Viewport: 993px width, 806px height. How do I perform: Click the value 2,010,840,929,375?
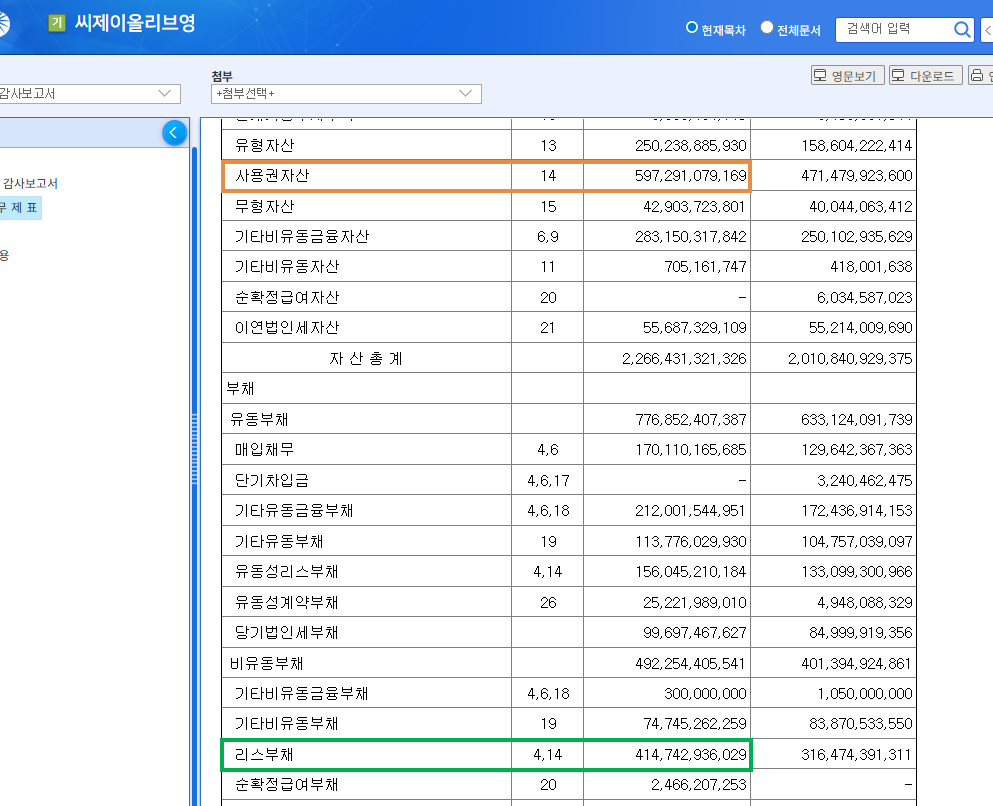click(x=850, y=359)
